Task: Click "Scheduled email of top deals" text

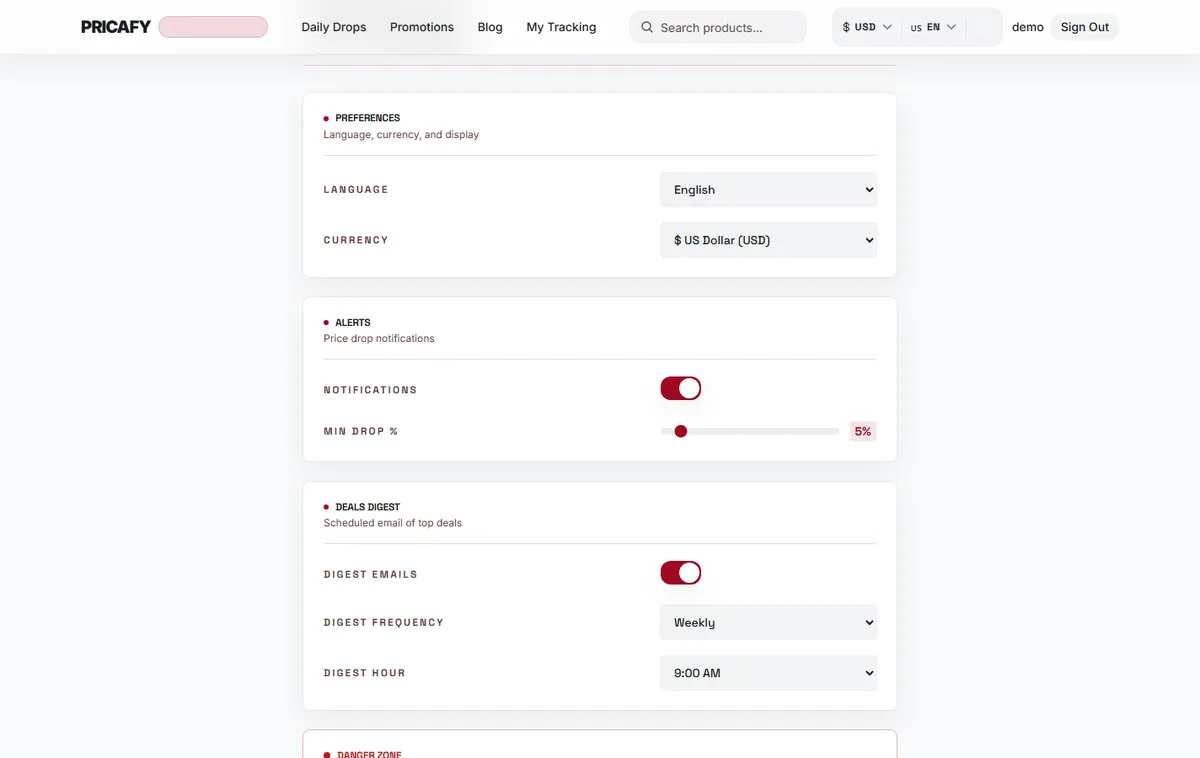Action: click(x=393, y=523)
